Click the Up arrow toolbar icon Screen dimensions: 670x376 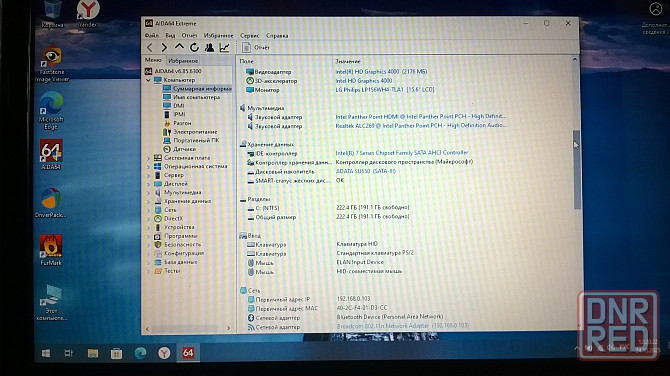[179, 47]
